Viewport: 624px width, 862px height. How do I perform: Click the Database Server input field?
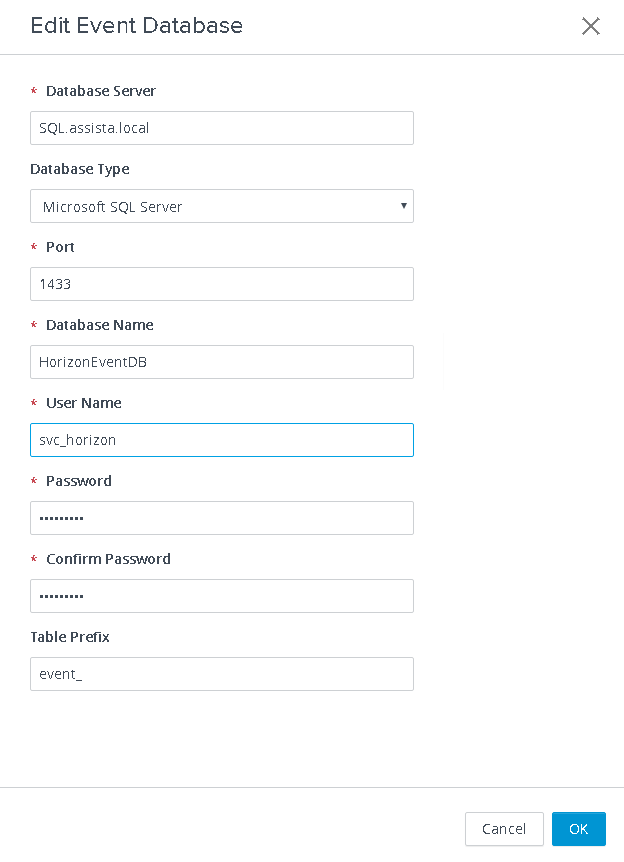222,128
